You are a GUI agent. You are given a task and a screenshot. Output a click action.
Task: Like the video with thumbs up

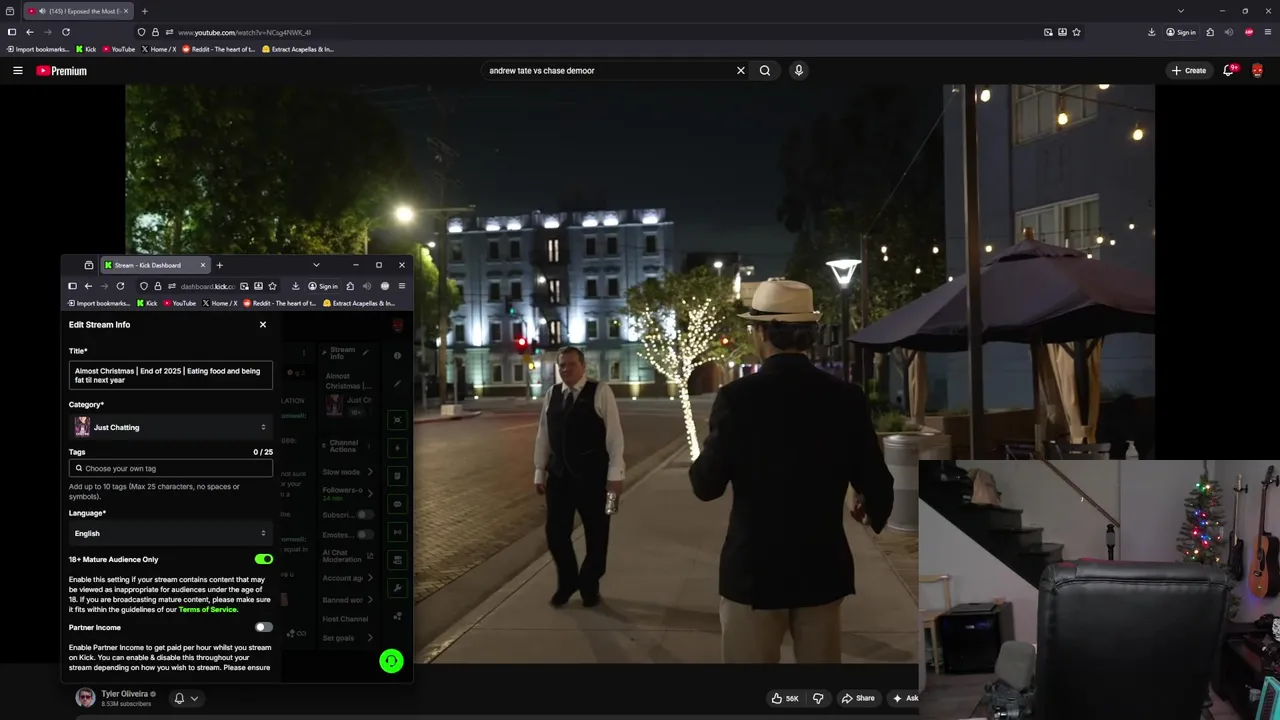[x=785, y=698]
